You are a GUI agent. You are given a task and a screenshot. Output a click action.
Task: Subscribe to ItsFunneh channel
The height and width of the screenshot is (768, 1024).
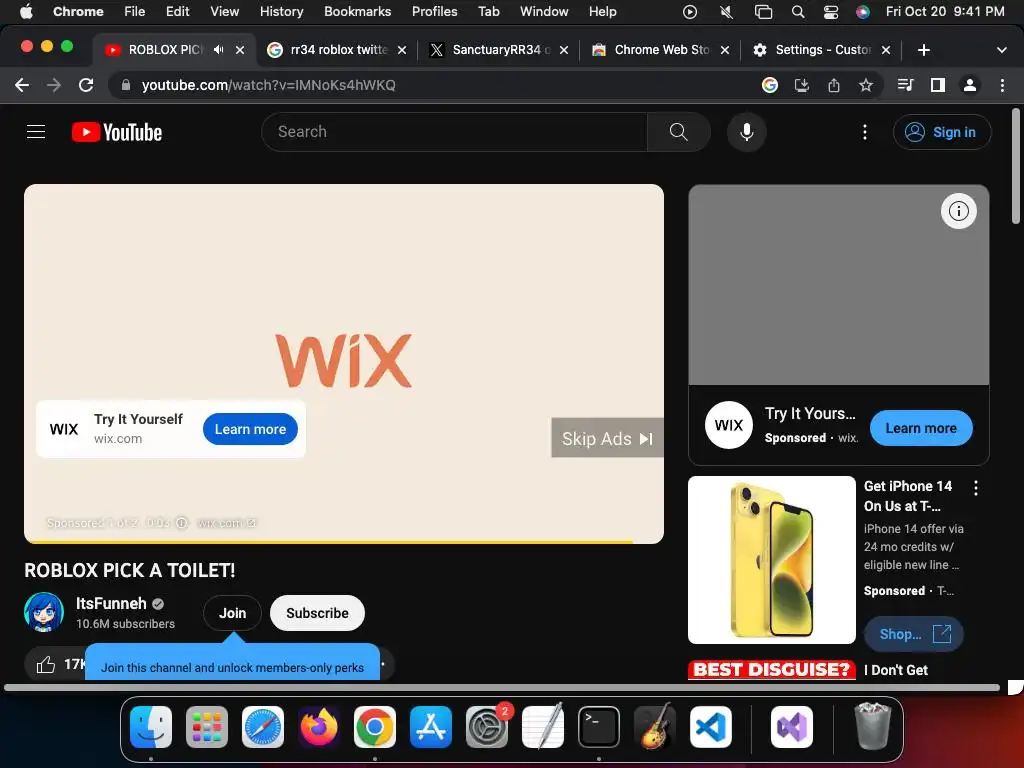317,613
